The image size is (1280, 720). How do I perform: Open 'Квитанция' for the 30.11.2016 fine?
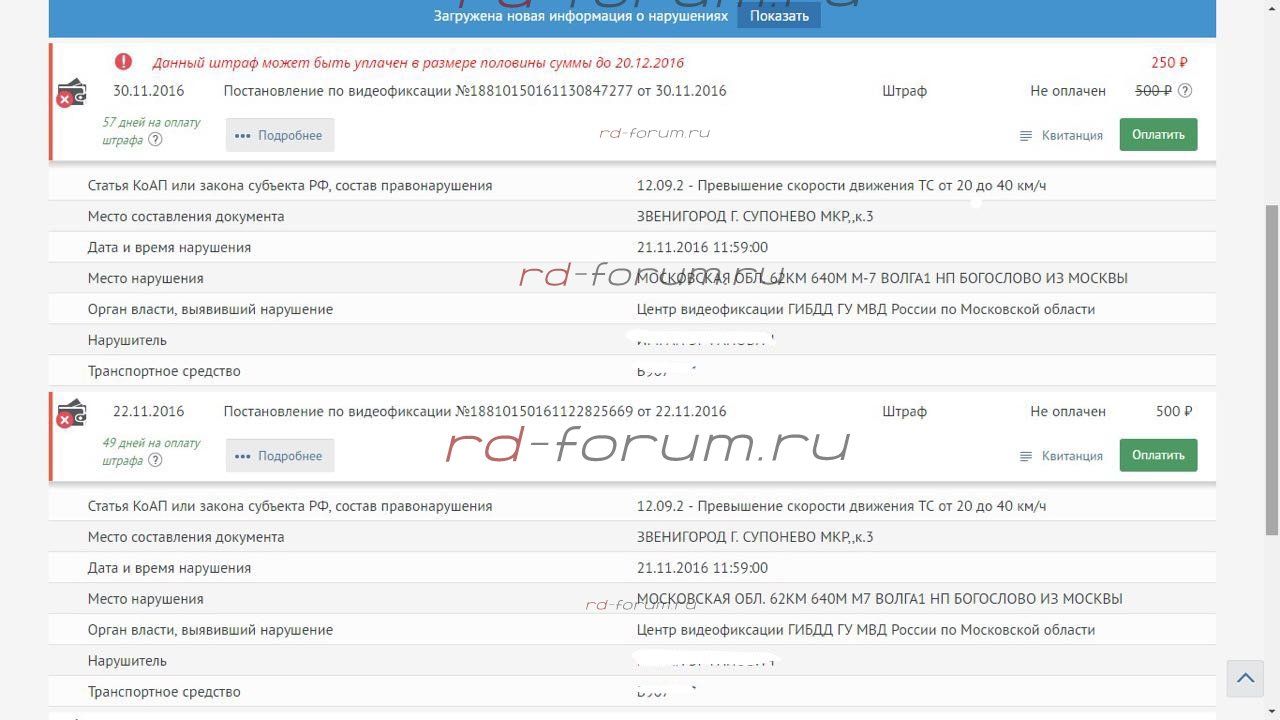1061,136
